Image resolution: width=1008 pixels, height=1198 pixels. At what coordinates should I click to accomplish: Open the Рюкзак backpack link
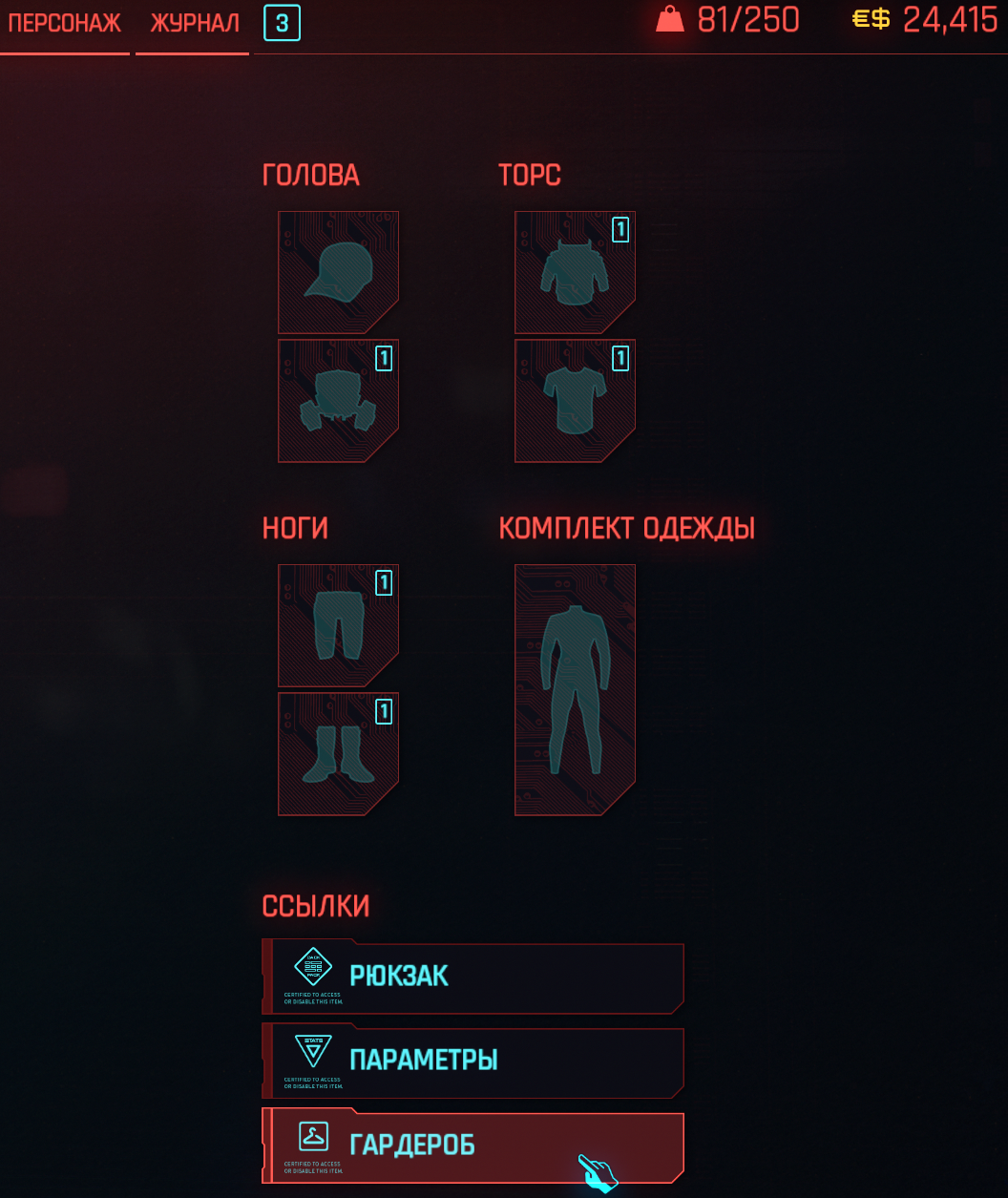[473, 977]
